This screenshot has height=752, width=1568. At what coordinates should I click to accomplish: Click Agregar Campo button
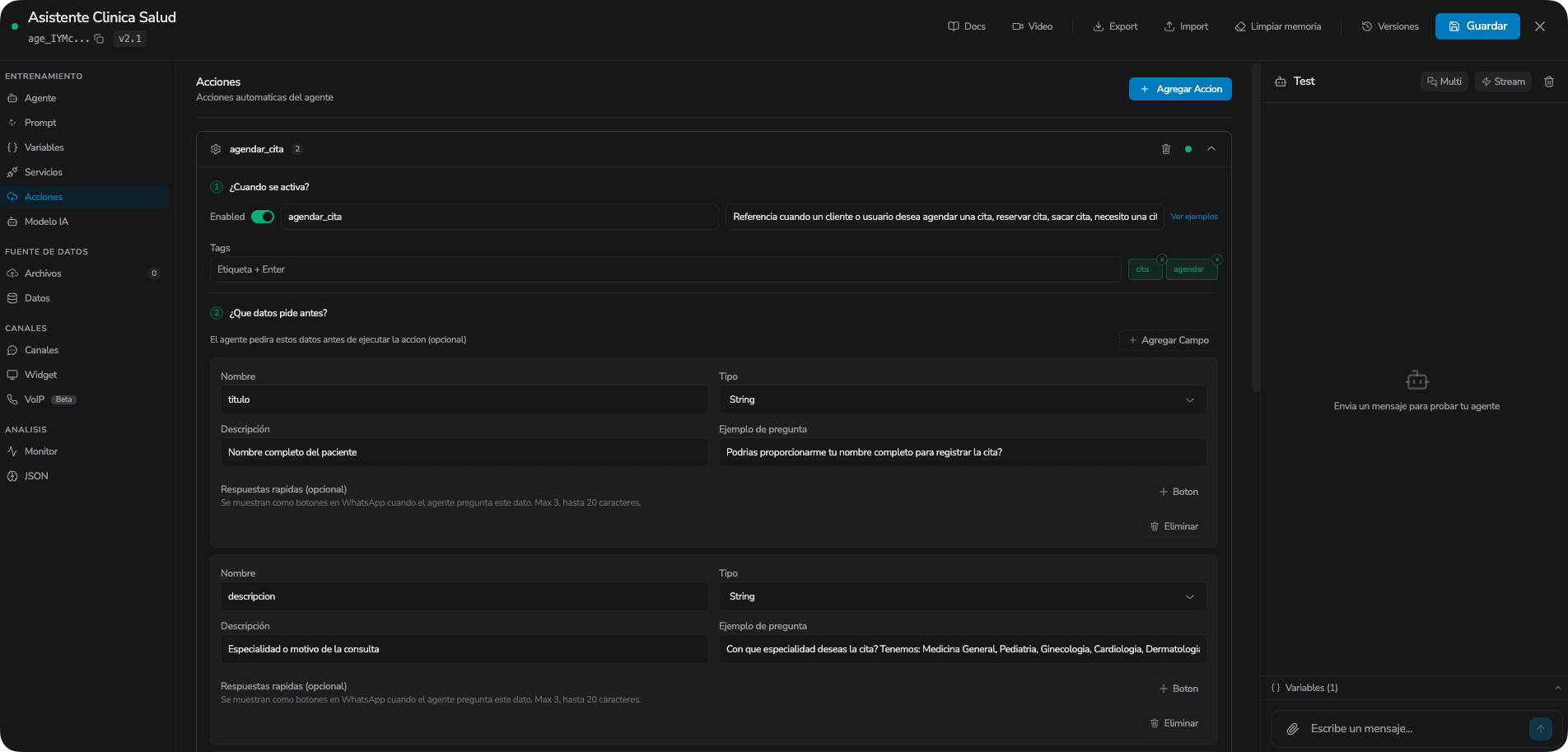coord(1169,340)
